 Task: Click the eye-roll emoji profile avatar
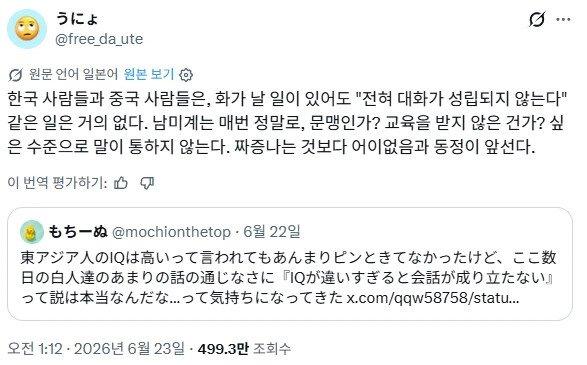pyautogui.click(x=27, y=29)
